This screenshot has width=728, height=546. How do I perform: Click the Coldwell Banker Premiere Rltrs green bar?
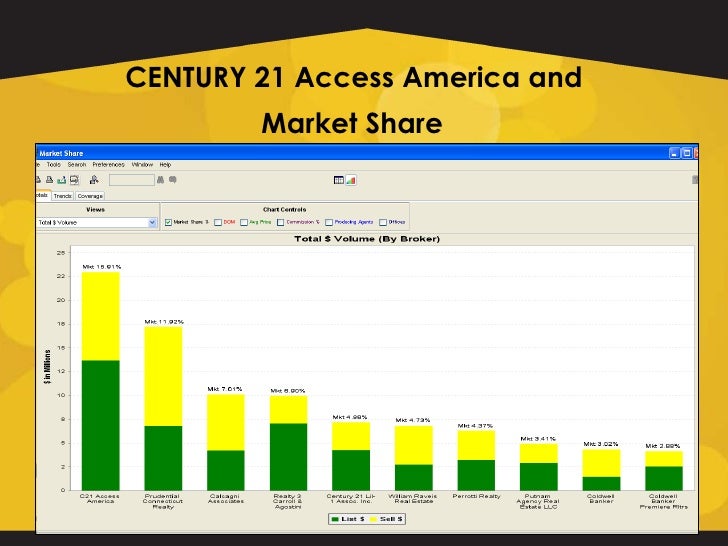(664, 478)
